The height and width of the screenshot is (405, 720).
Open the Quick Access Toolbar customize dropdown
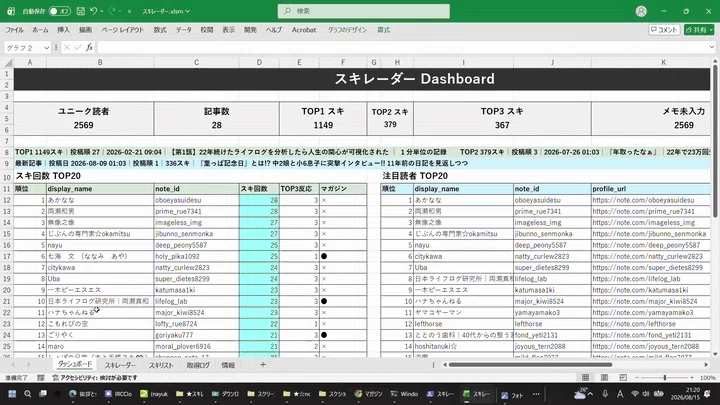(x=129, y=11)
